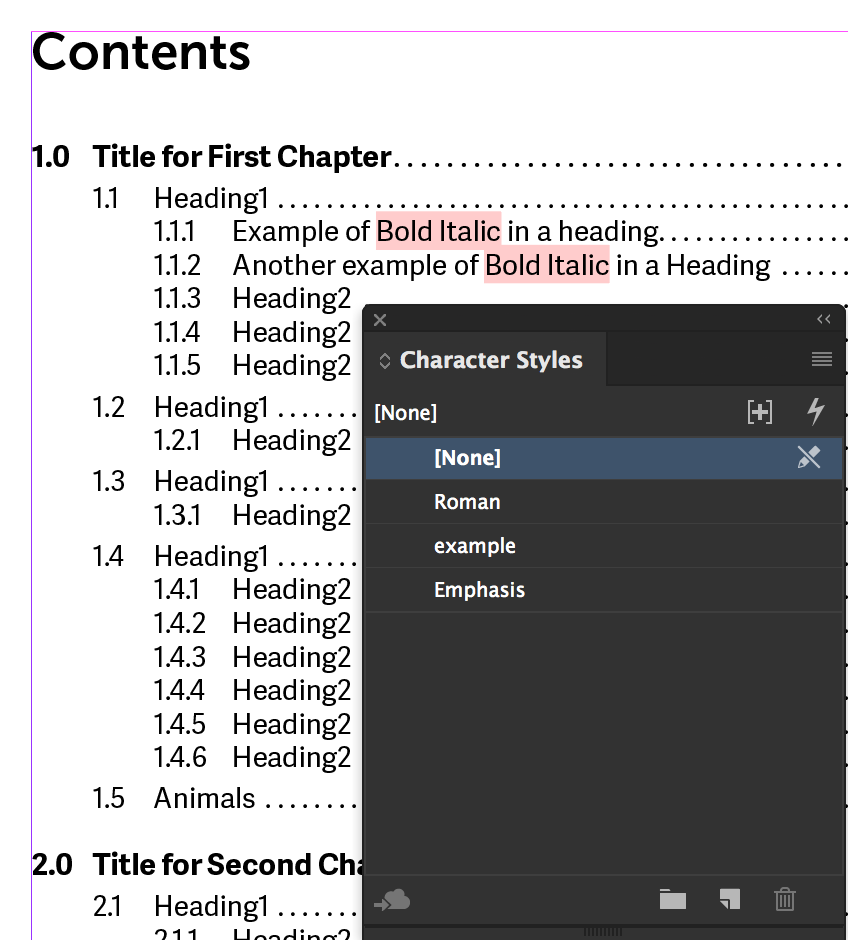Click the cloud add-to-library icon
The width and height of the screenshot is (848, 940).
click(392, 900)
